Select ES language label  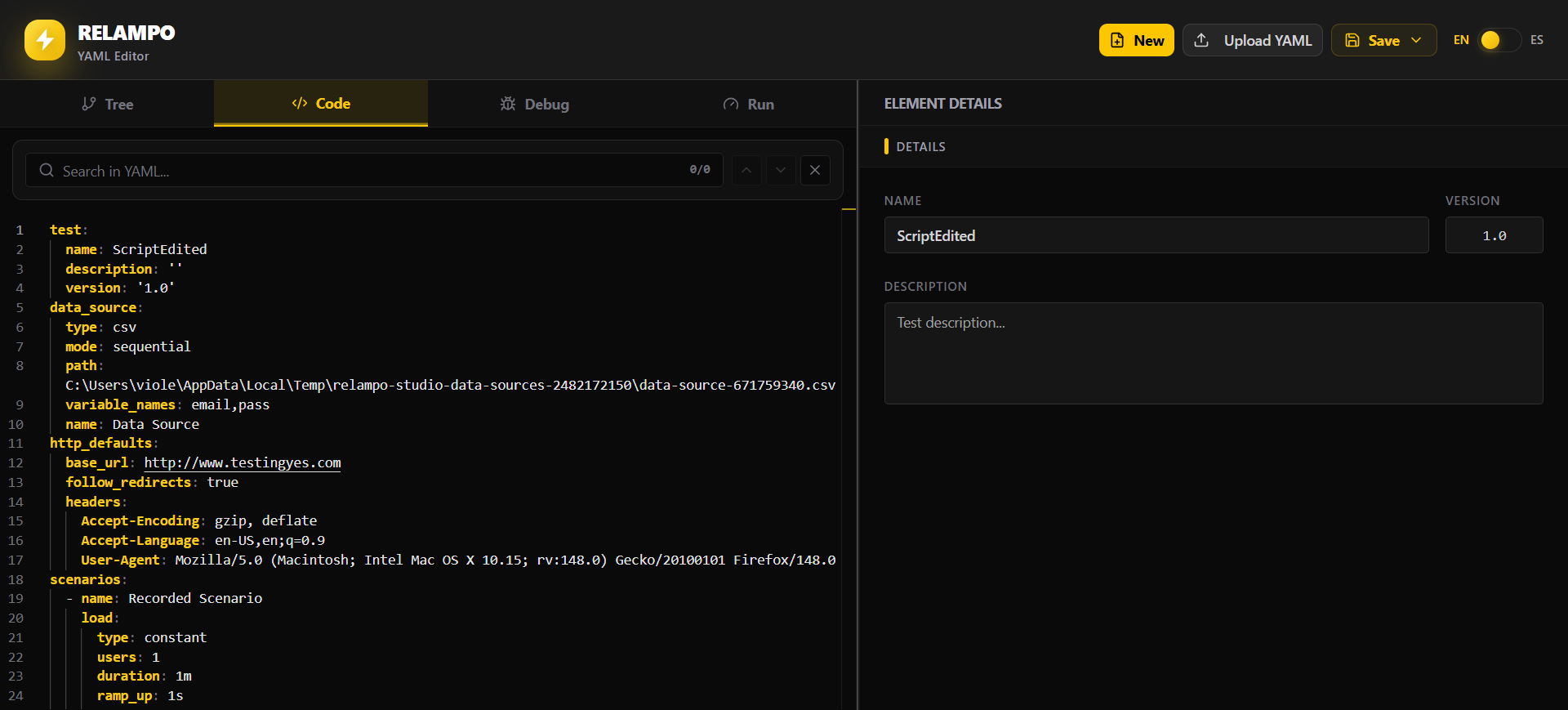(1537, 40)
